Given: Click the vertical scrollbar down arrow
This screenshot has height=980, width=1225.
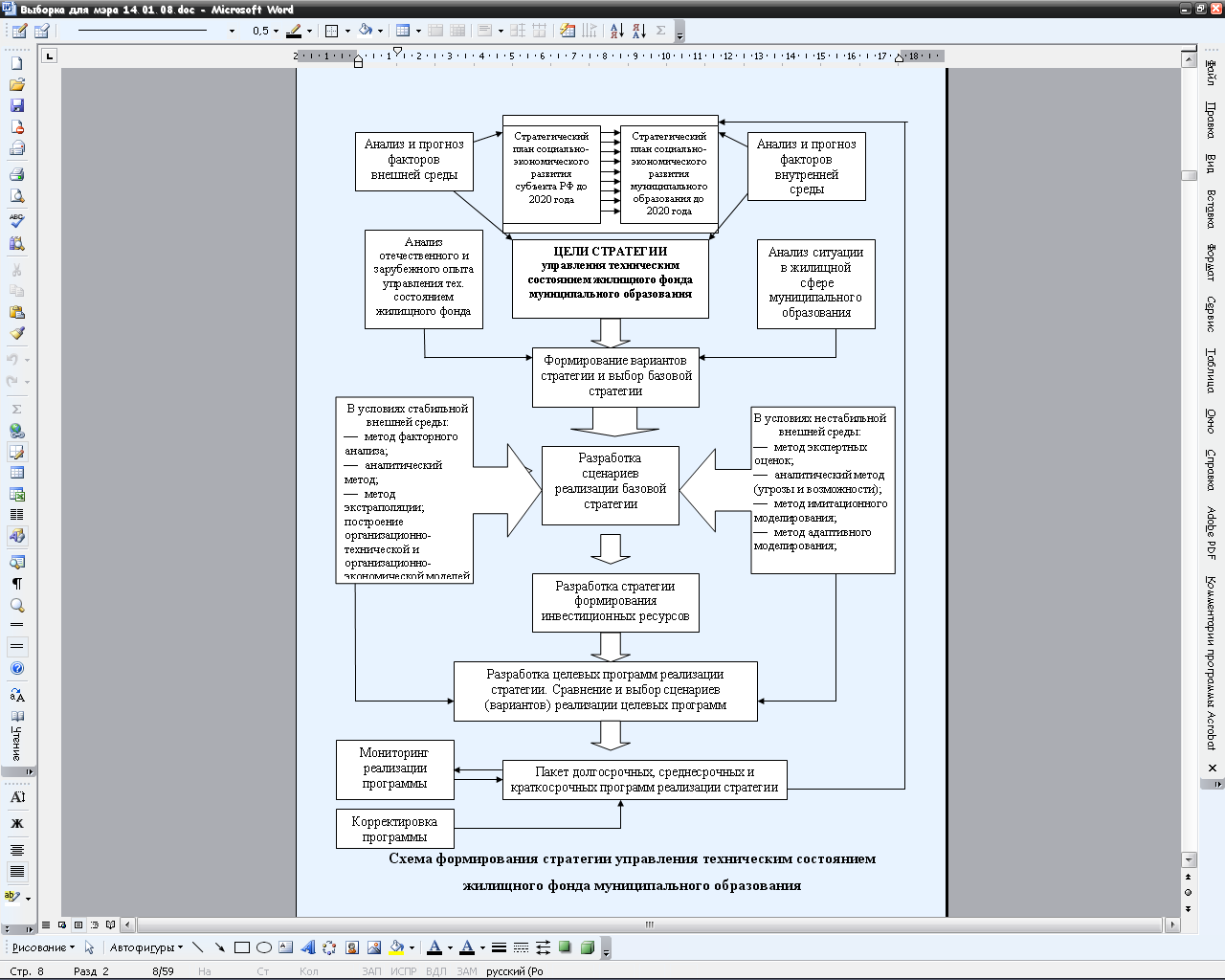Looking at the screenshot, I should (1189, 859).
